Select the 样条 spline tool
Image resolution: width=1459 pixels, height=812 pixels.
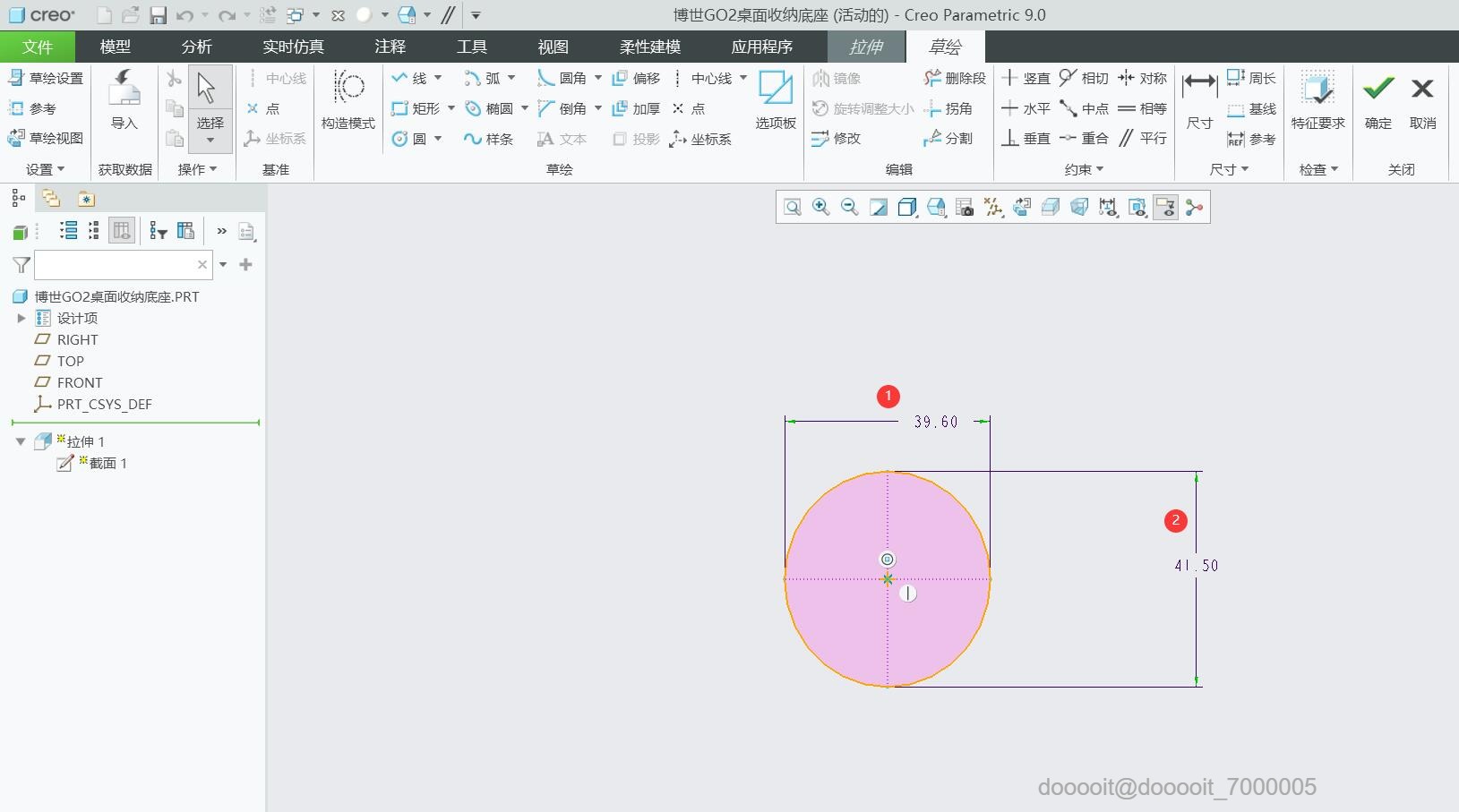[489, 139]
